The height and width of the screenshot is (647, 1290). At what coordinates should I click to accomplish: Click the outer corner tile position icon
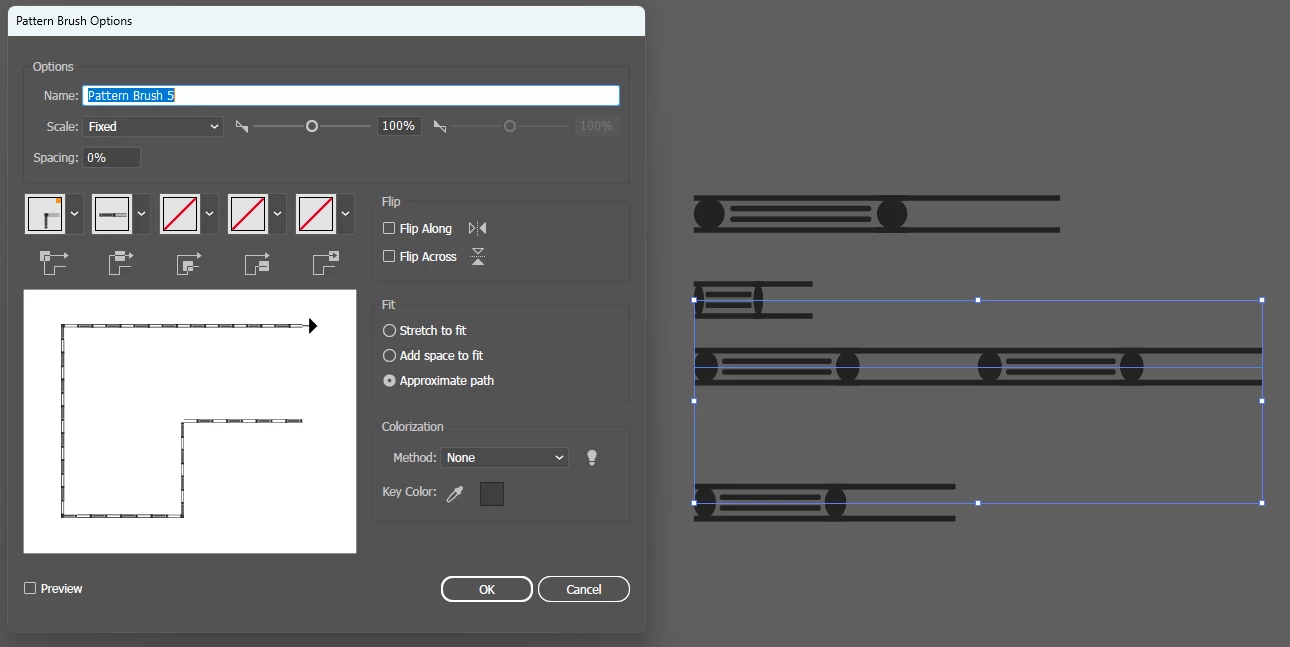pos(54,262)
